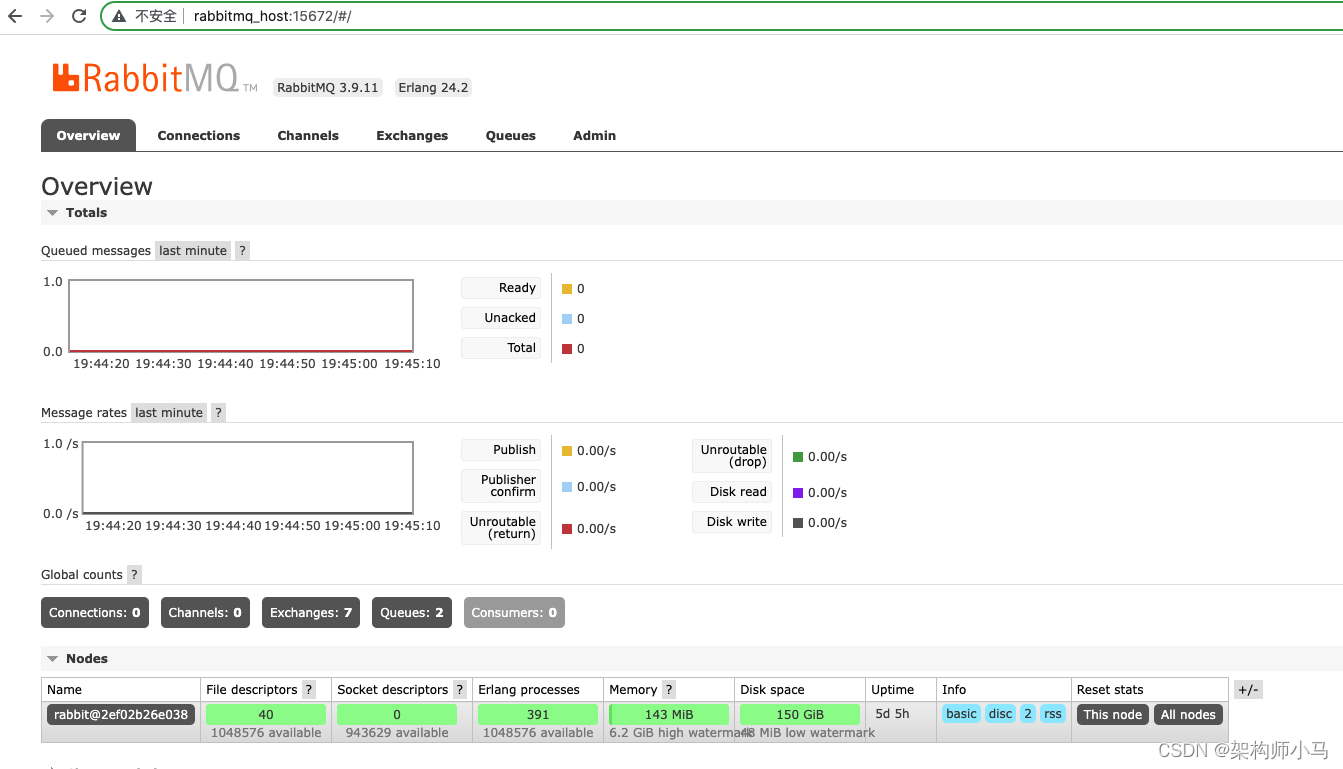The width and height of the screenshot is (1343, 769).
Task: Open node rabbit@2ef02b26e038 details
Action: pyautogui.click(x=120, y=713)
